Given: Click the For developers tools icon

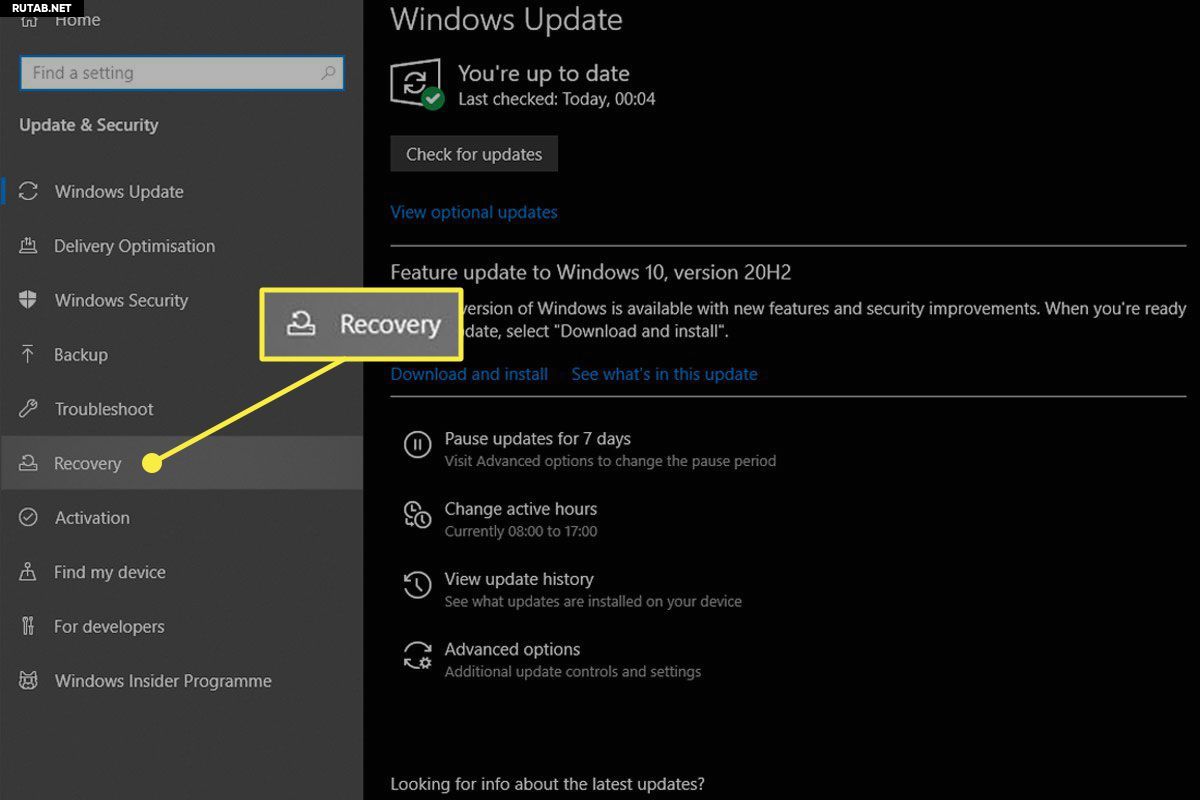Looking at the screenshot, I should [x=29, y=626].
